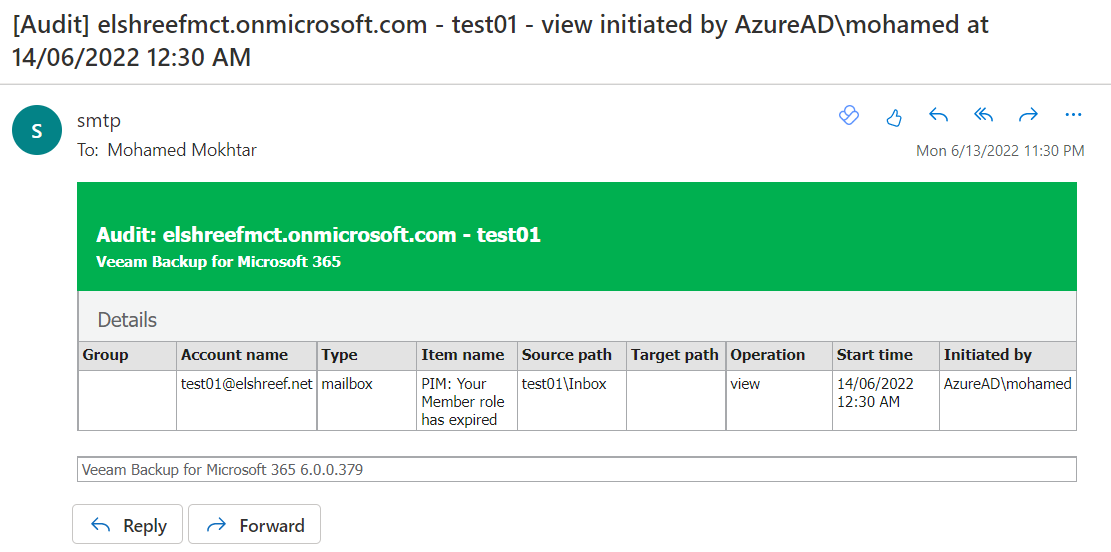The image size is (1111, 552).
Task: Click the test01@elshreef.net account cell
Action: click(247, 384)
